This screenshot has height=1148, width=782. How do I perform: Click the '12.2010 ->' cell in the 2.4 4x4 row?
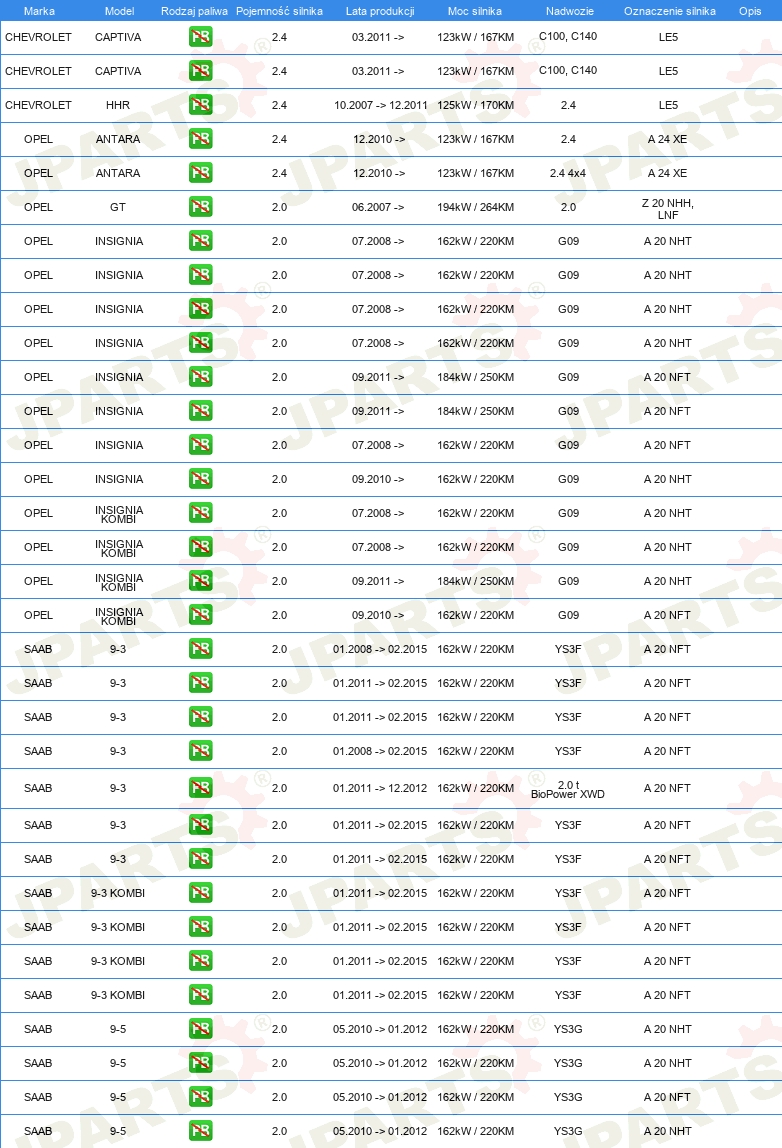pyautogui.click(x=379, y=173)
